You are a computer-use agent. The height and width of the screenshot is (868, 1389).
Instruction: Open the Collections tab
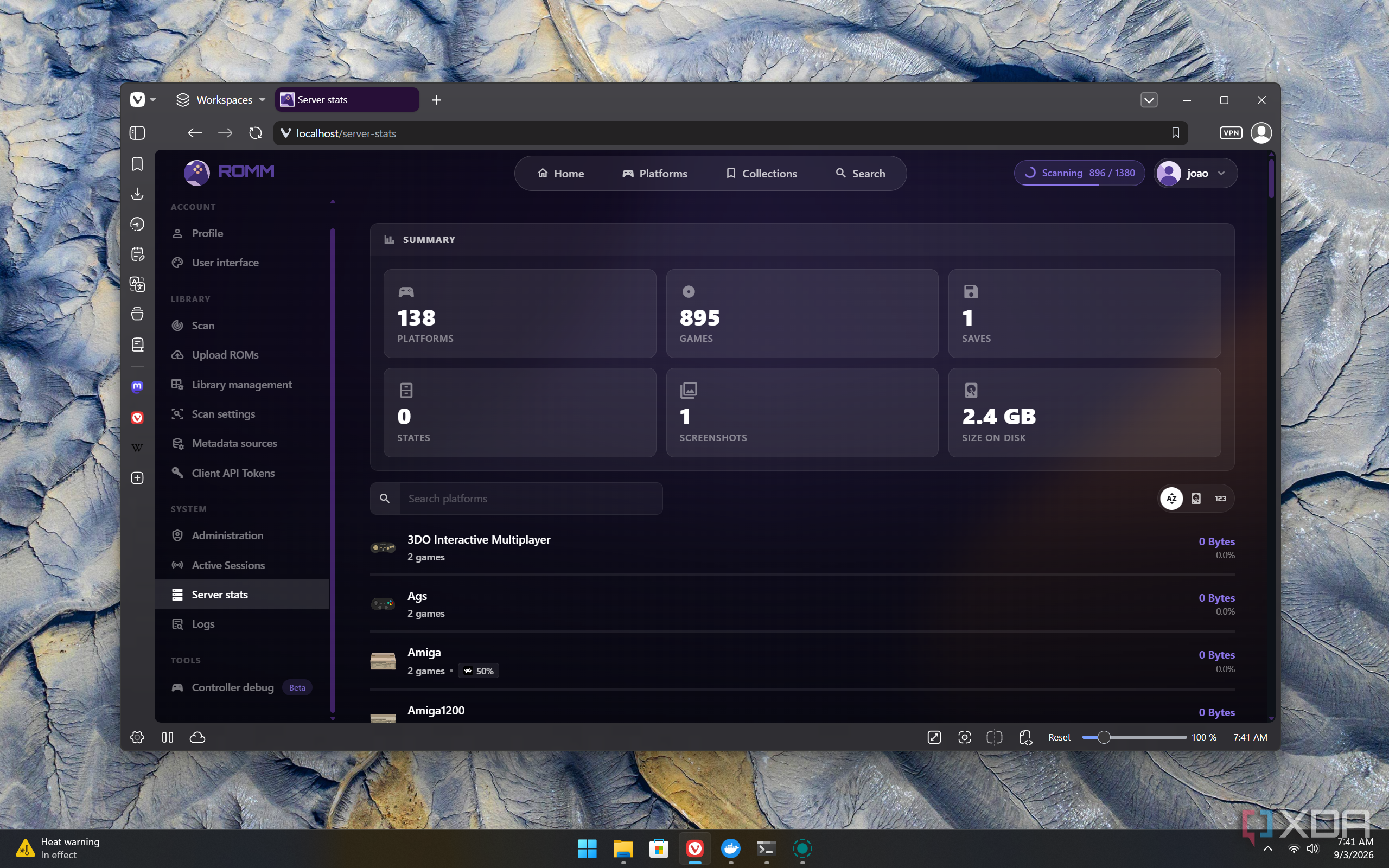(x=762, y=174)
